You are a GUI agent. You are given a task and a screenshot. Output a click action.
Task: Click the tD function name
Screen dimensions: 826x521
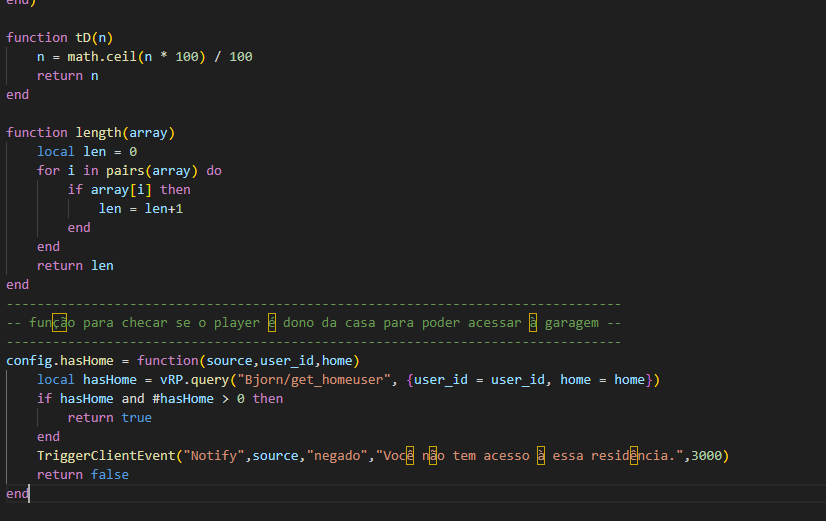[83, 38]
